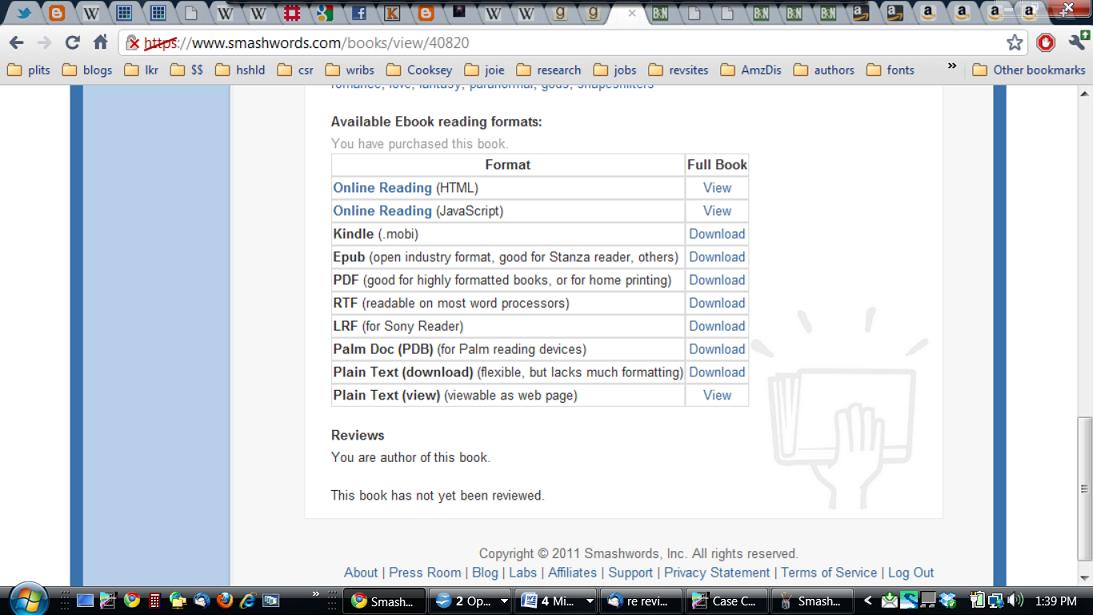
Task: Open the Terms of Service link
Action: [x=829, y=572]
